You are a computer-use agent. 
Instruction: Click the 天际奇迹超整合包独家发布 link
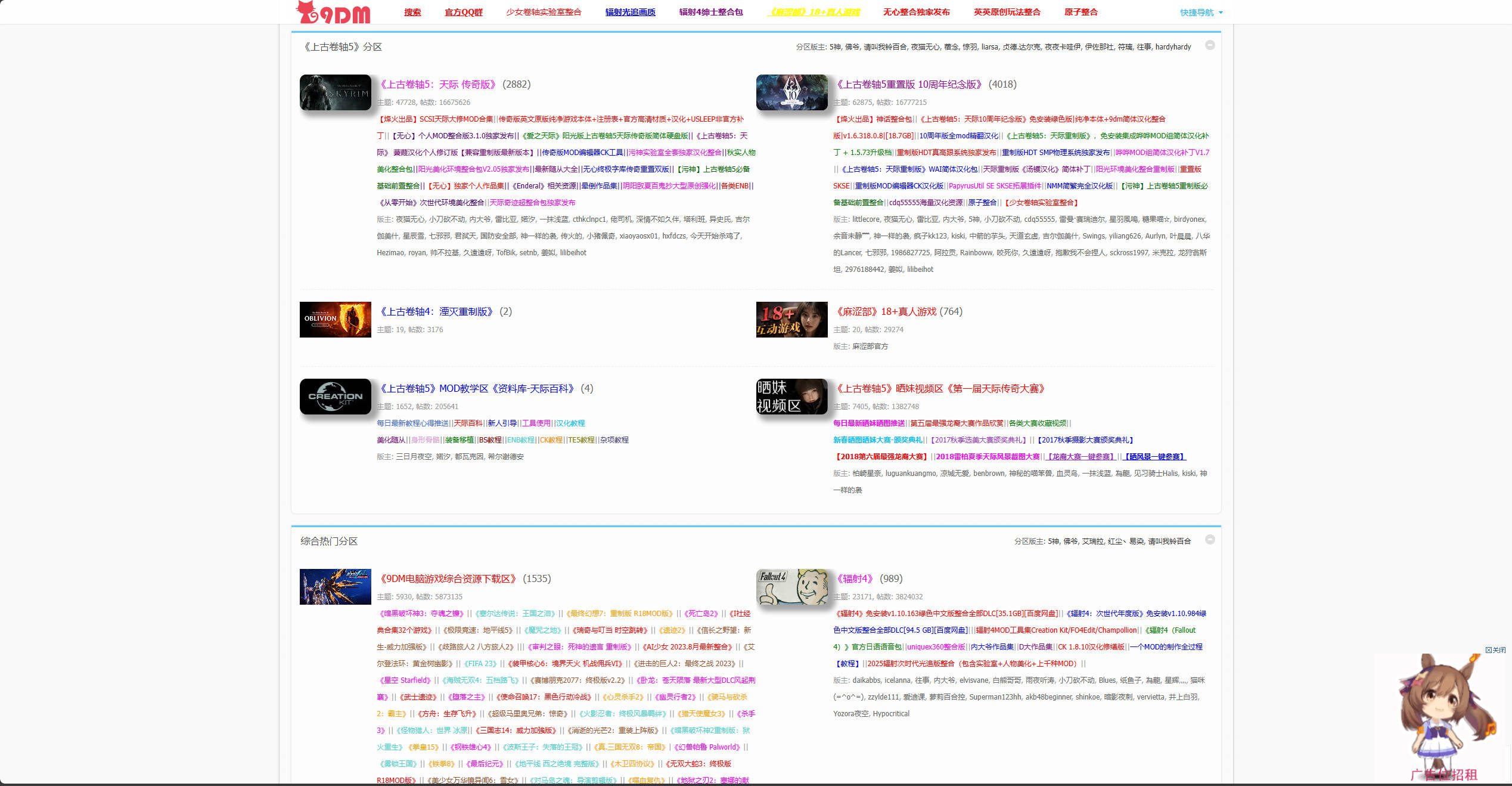(533, 203)
